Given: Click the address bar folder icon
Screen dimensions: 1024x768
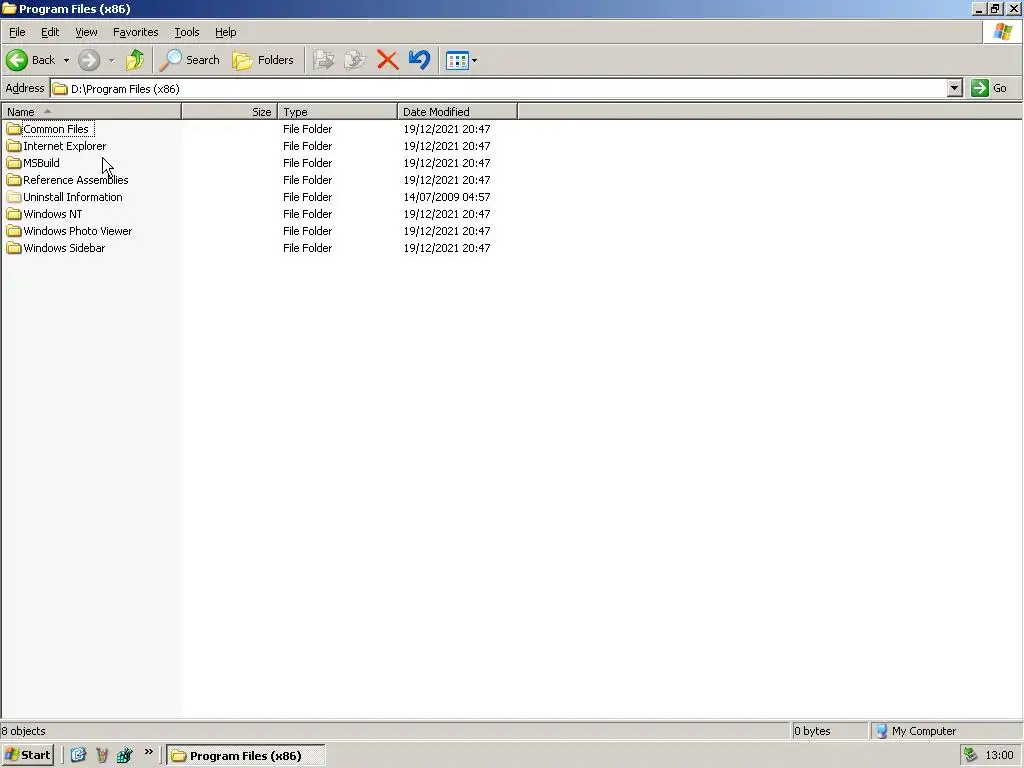Looking at the screenshot, I should tap(60, 89).
